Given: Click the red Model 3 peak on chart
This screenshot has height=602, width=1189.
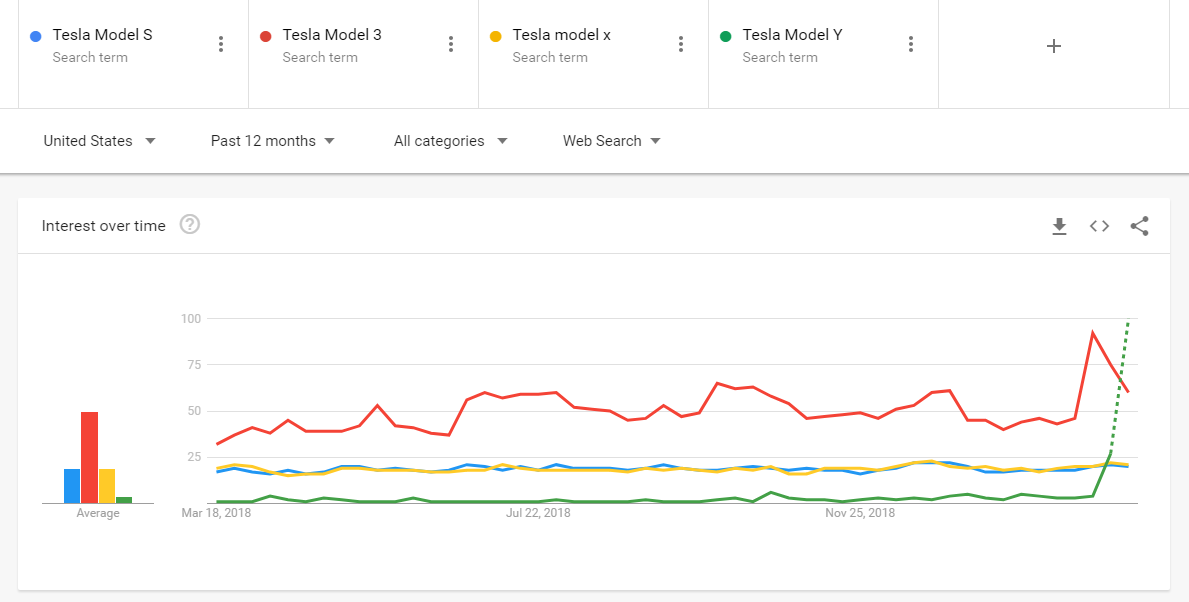Looking at the screenshot, I should tap(1093, 332).
